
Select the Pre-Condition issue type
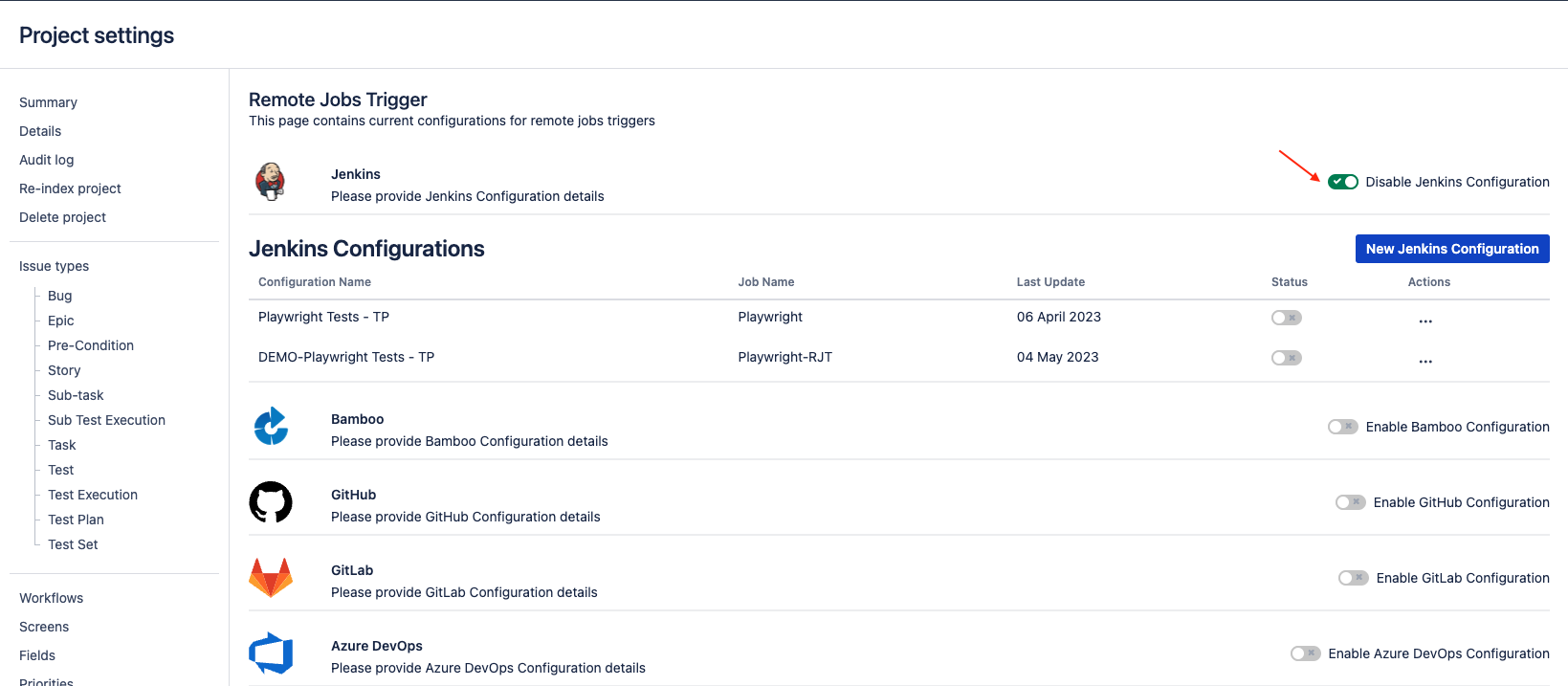[91, 345]
